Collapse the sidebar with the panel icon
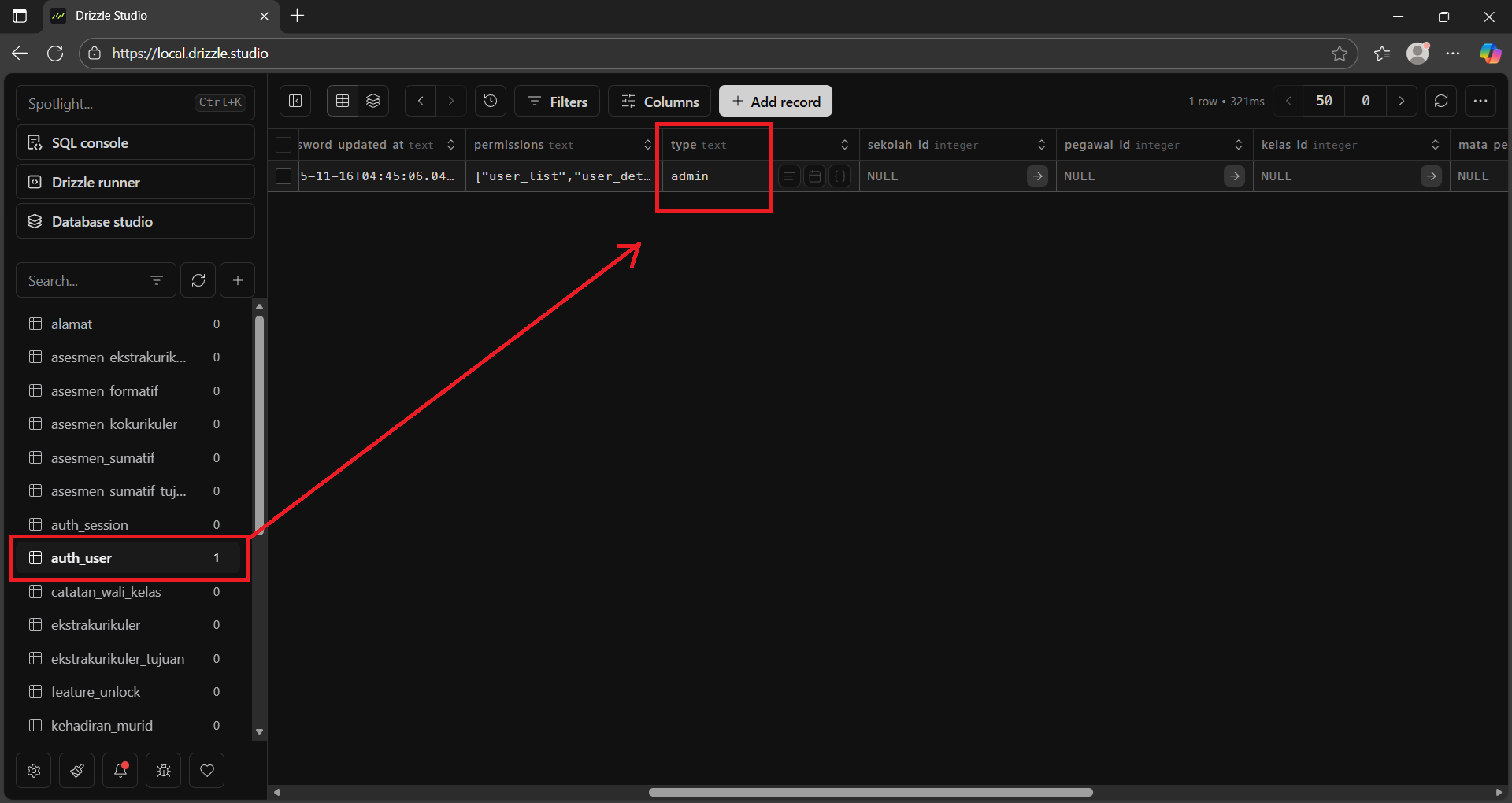The width and height of the screenshot is (1512, 803). [295, 101]
